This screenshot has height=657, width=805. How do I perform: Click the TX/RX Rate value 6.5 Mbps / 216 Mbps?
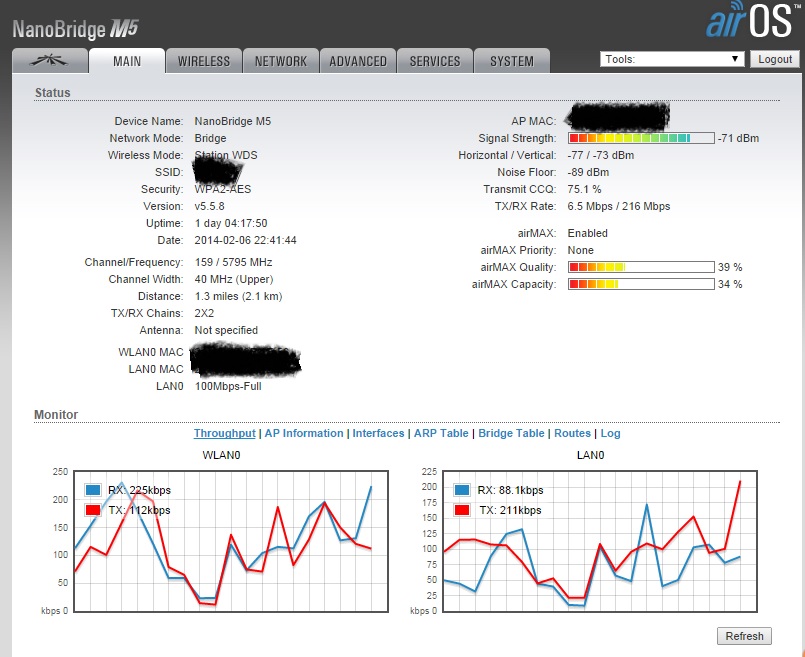pyautogui.click(x=619, y=206)
